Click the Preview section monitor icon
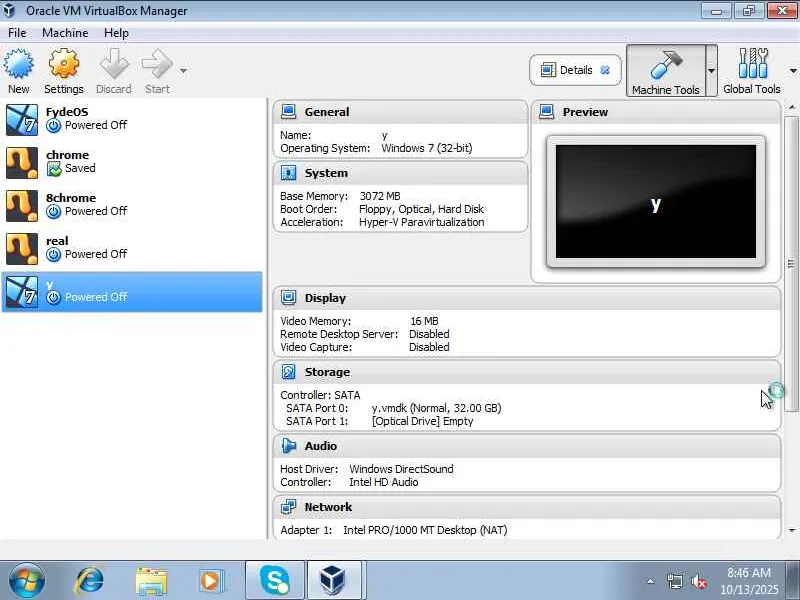This screenshot has height=600, width=800. (x=546, y=111)
